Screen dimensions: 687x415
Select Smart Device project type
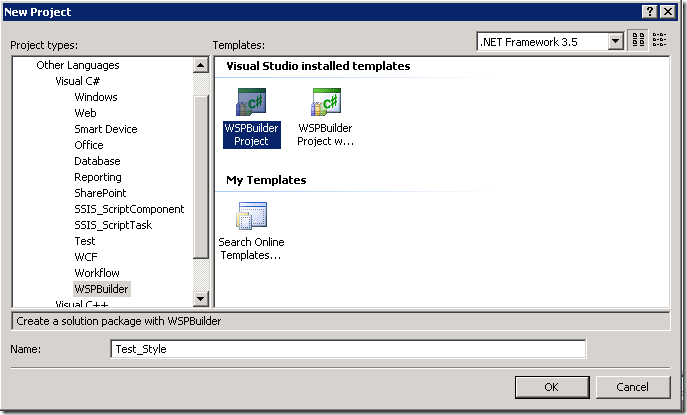106,129
